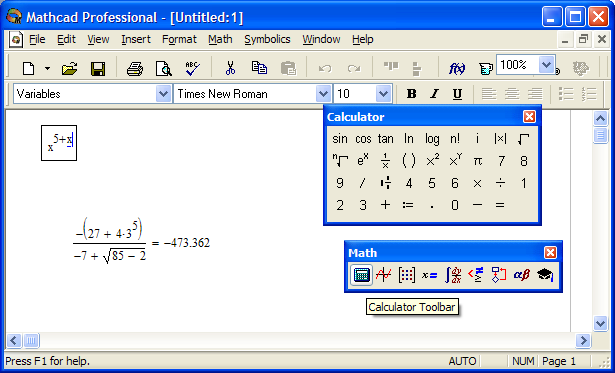
Task: Insert parentheses from Calculator palette
Action: (409, 161)
